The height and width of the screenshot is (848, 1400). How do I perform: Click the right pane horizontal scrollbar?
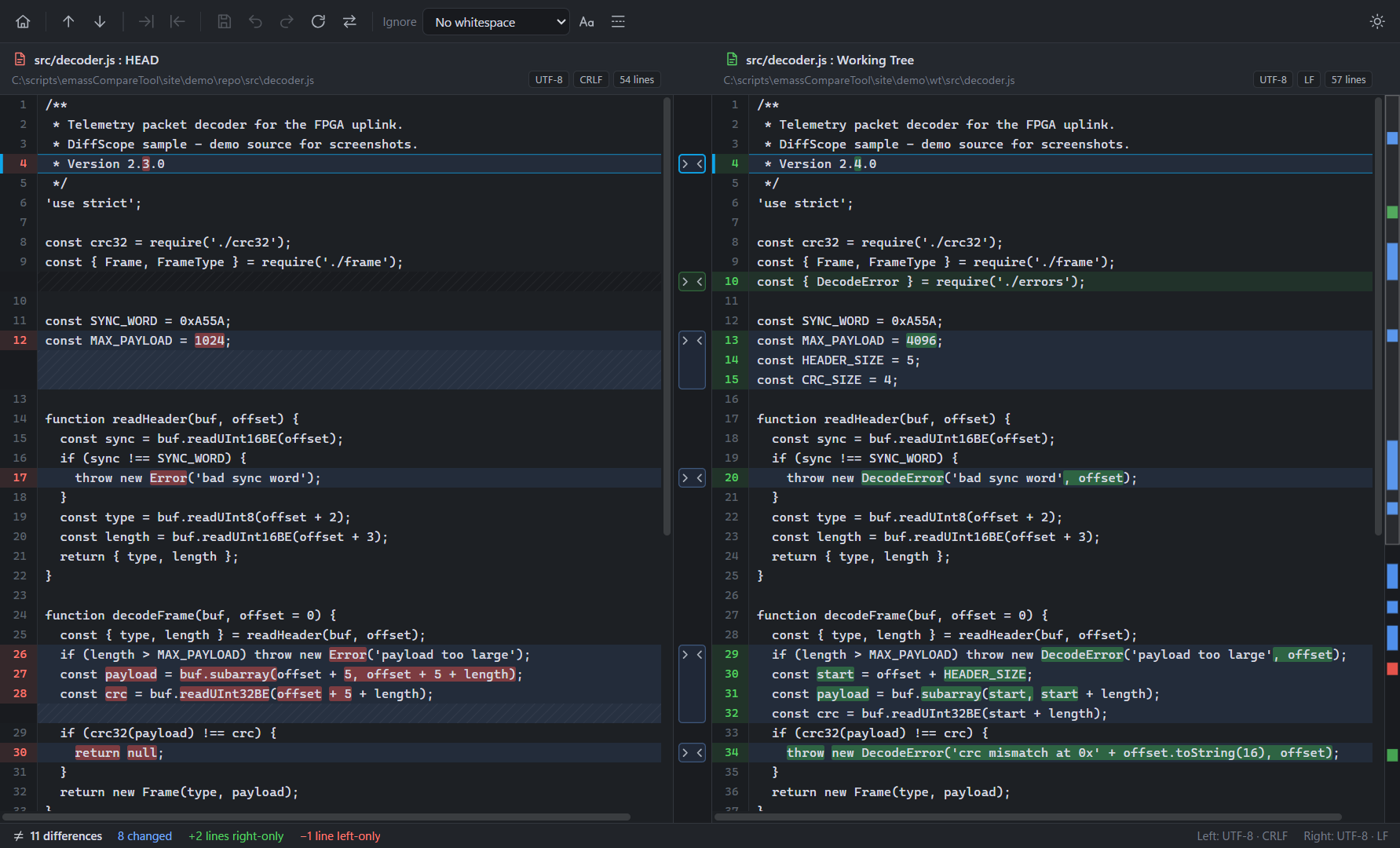pos(1028,817)
